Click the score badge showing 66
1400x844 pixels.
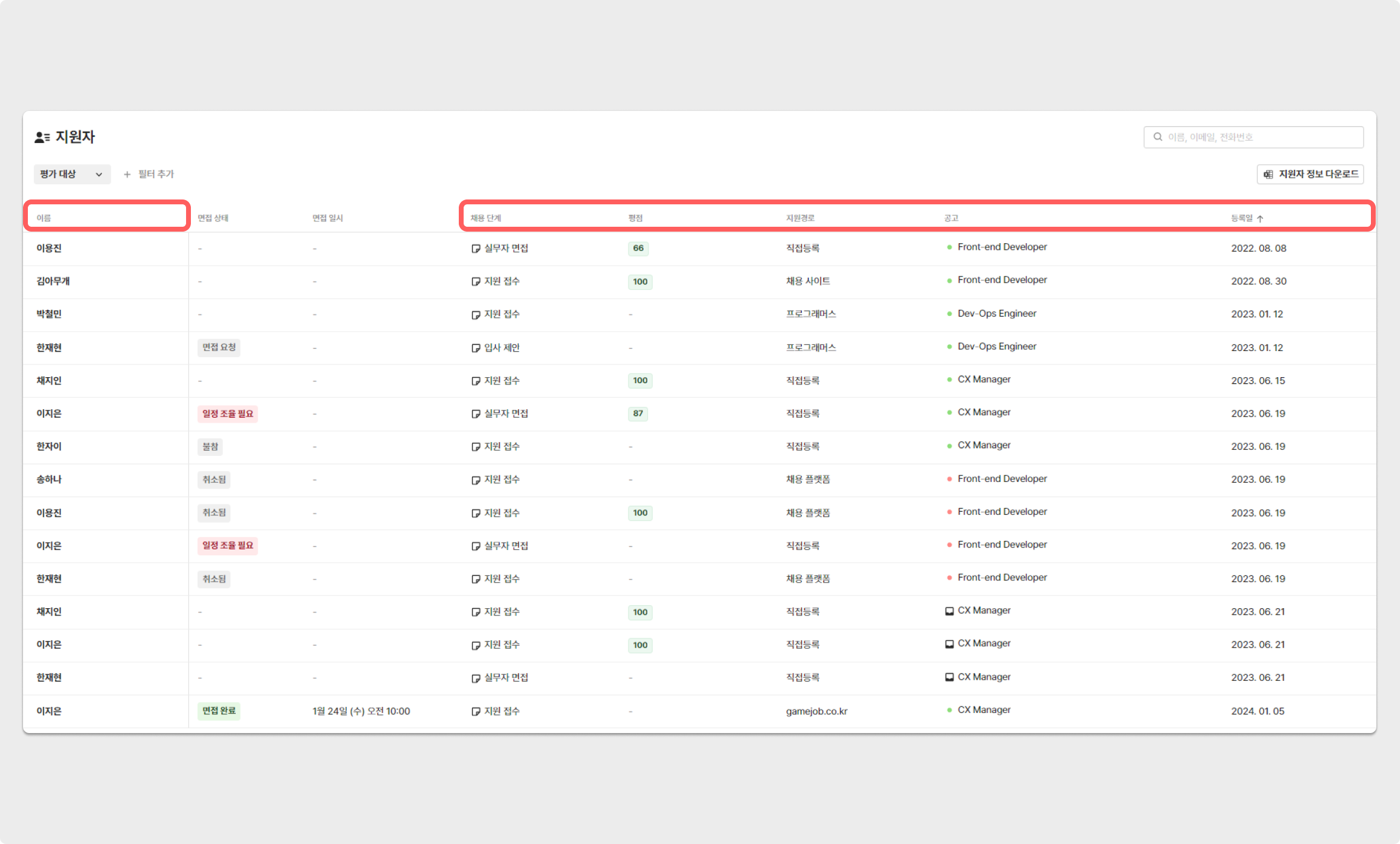[x=638, y=249]
